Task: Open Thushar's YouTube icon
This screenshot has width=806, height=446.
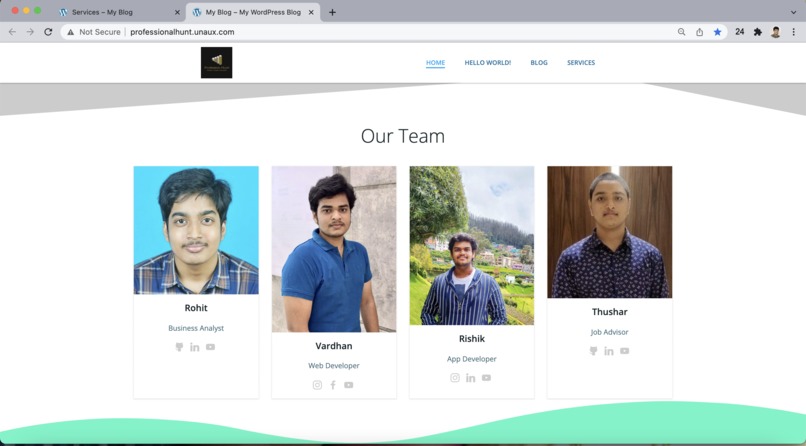Action: (x=625, y=351)
